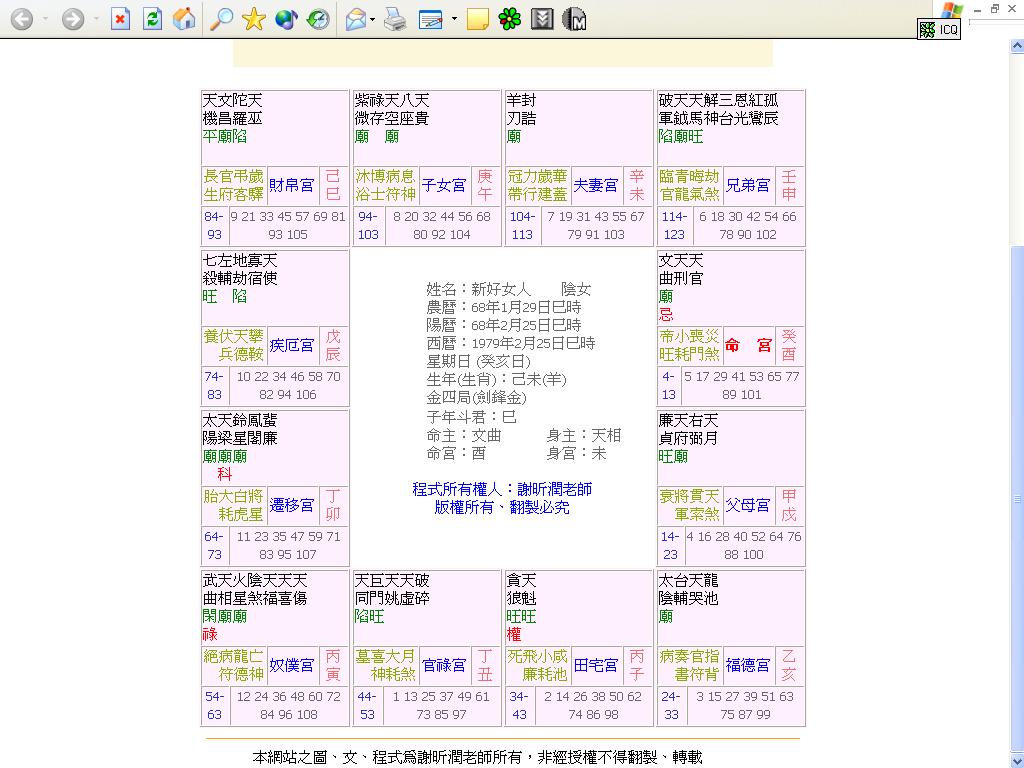Print the astrology chart
The height and width of the screenshot is (768, 1024).
click(395, 18)
